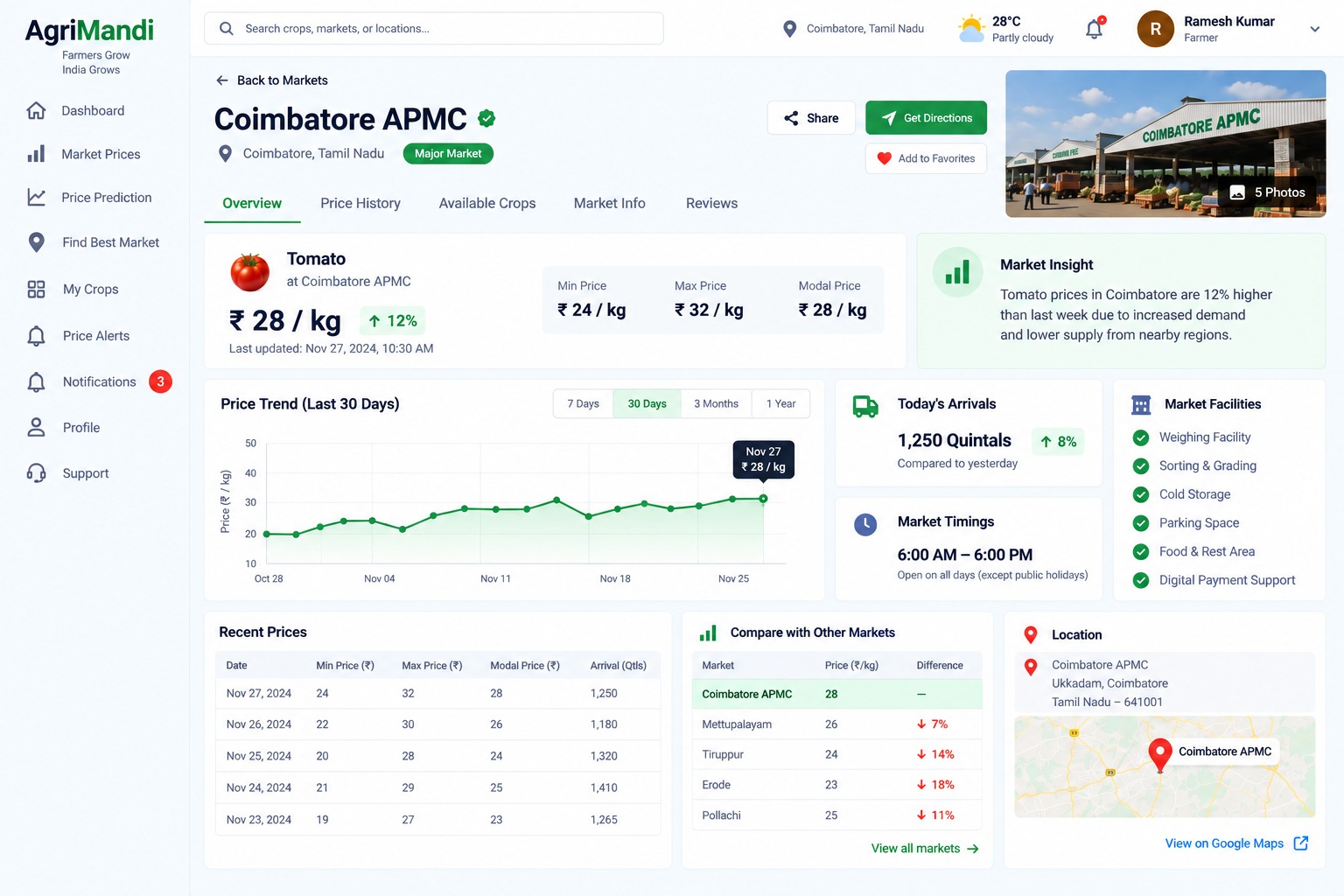Image resolution: width=1344 pixels, height=896 pixels.
Task: Click the location pin next to Coimbatore, Tamil Nadu in header
Action: 789,29
